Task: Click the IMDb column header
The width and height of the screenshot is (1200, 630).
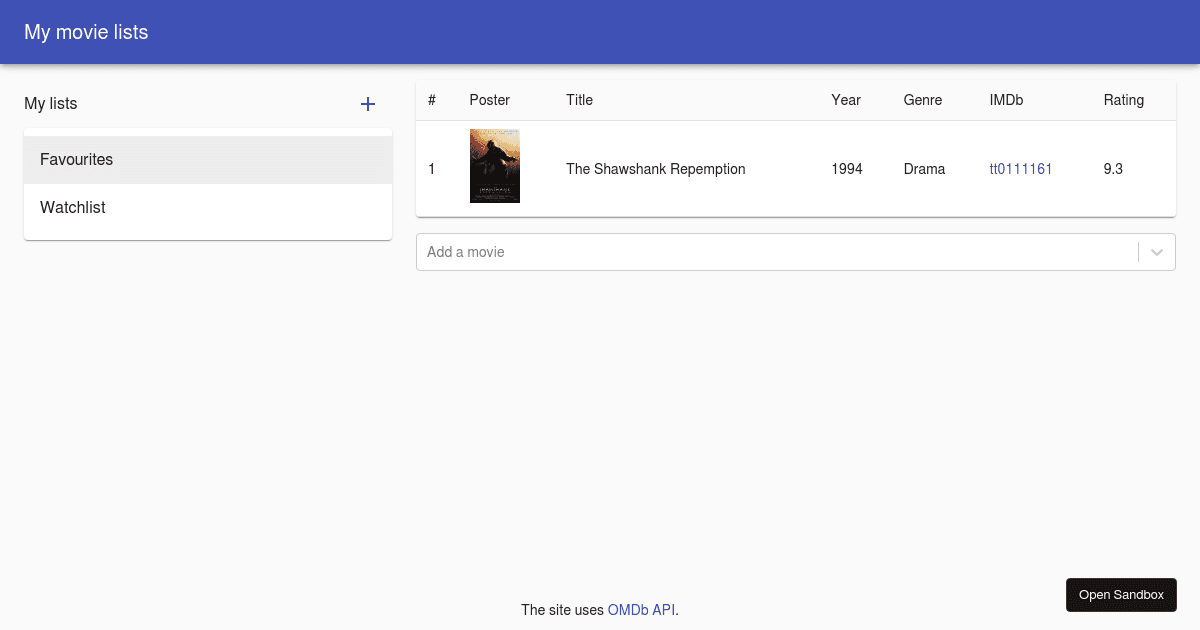Action: pos(1006,100)
